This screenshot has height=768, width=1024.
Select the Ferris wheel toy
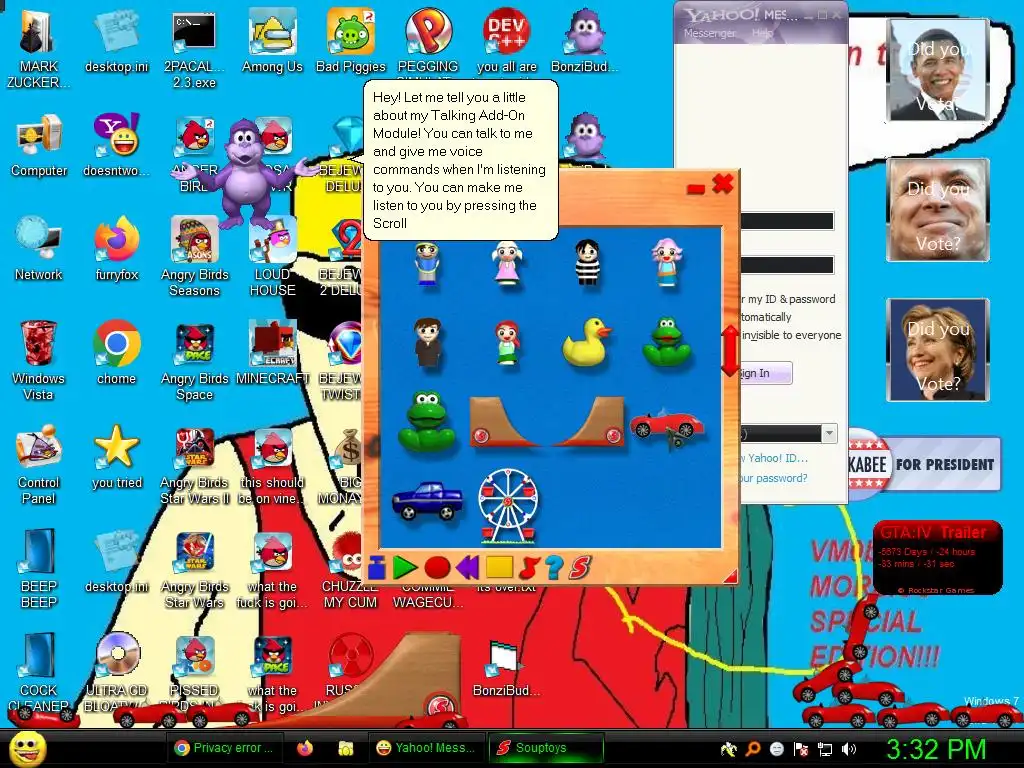(508, 506)
